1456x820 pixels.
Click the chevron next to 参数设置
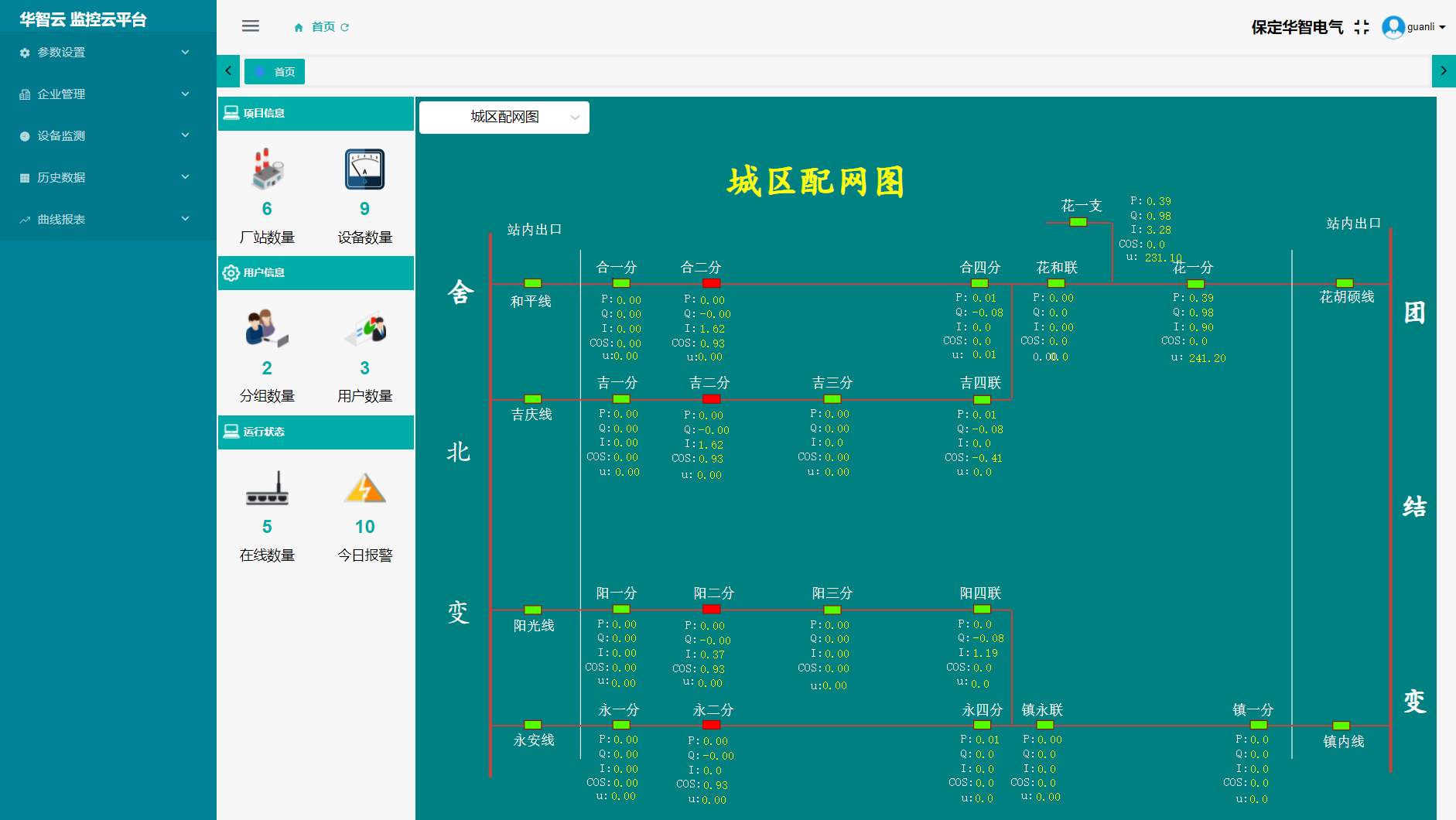point(185,52)
